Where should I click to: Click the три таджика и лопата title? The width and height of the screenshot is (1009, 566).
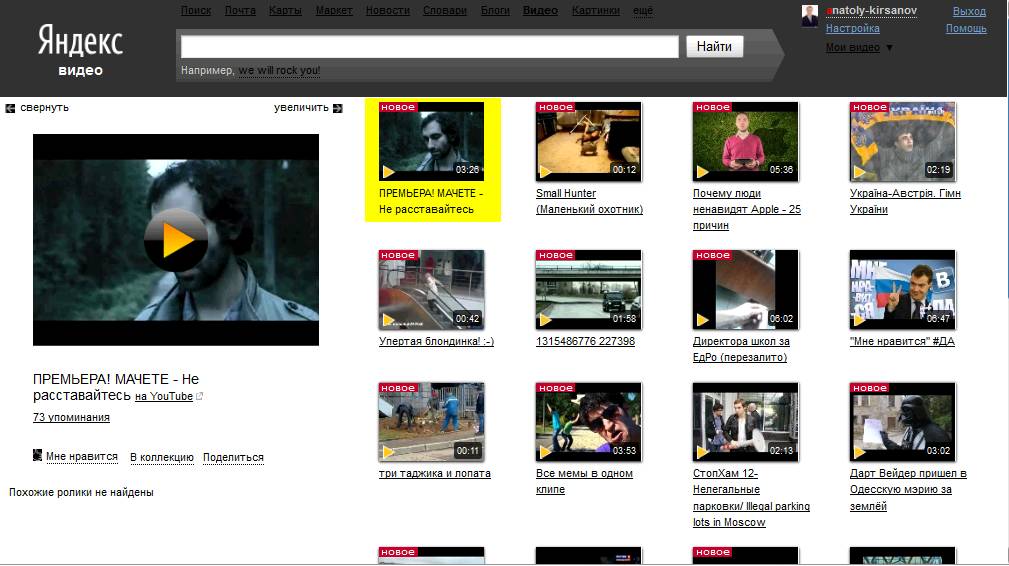pyautogui.click(x=434, y=473)
